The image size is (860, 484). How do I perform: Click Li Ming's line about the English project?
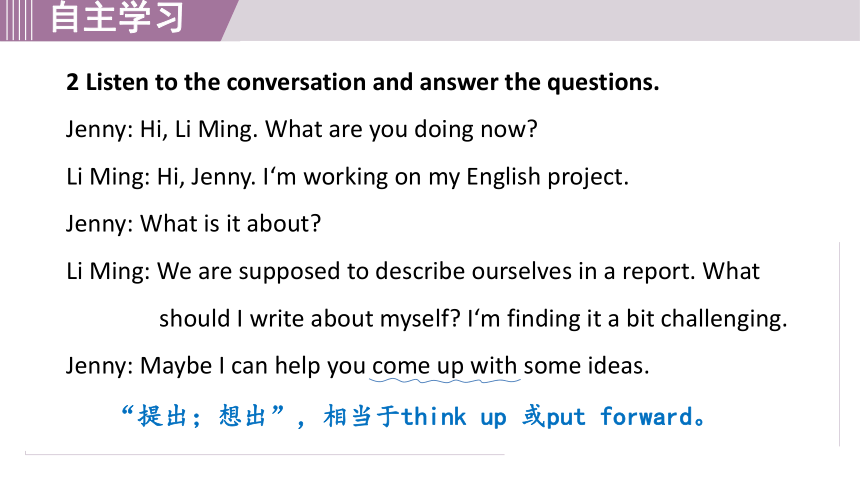click(347, 177)
